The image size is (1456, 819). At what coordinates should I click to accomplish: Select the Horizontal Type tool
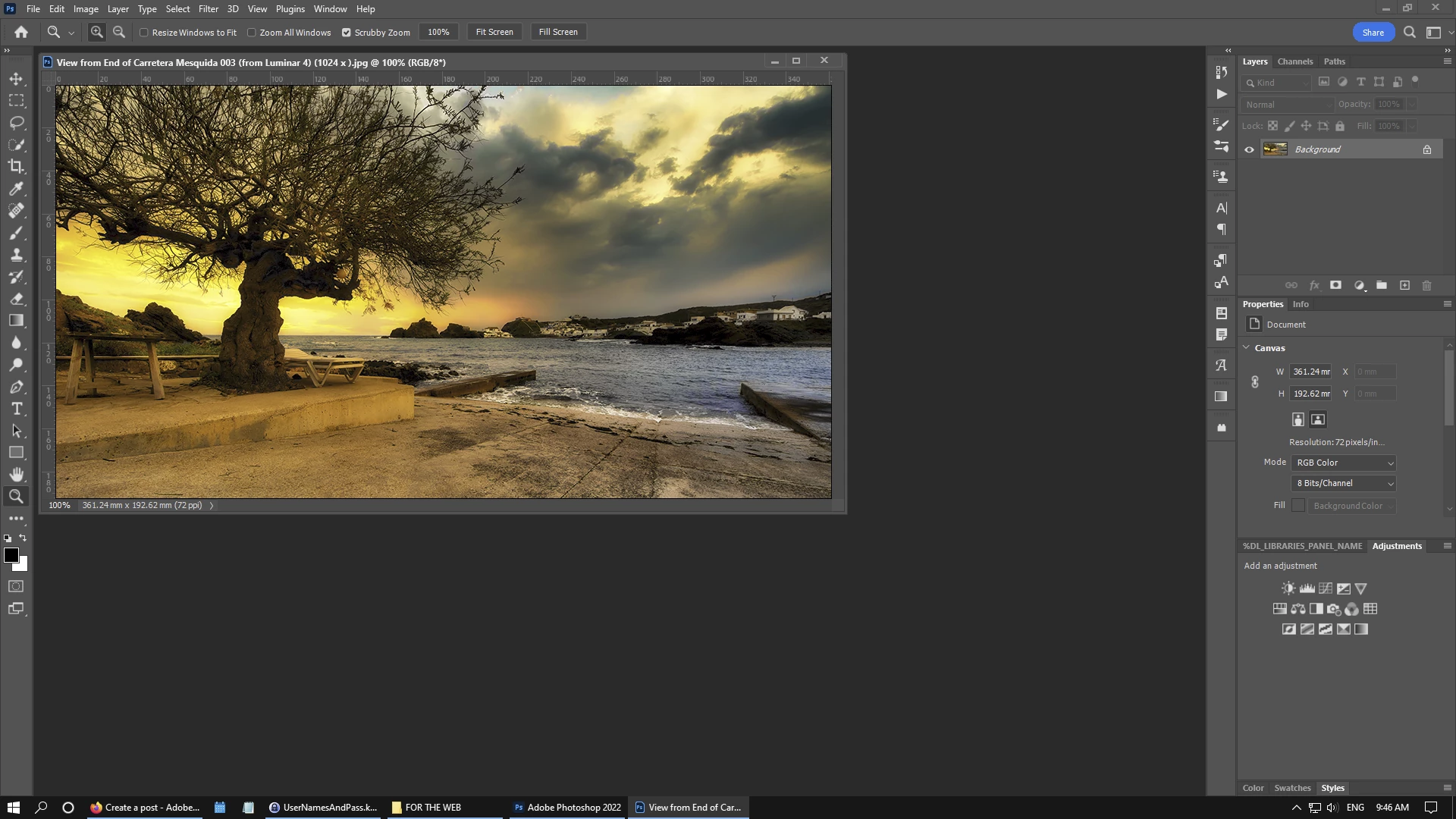[16, 409]
